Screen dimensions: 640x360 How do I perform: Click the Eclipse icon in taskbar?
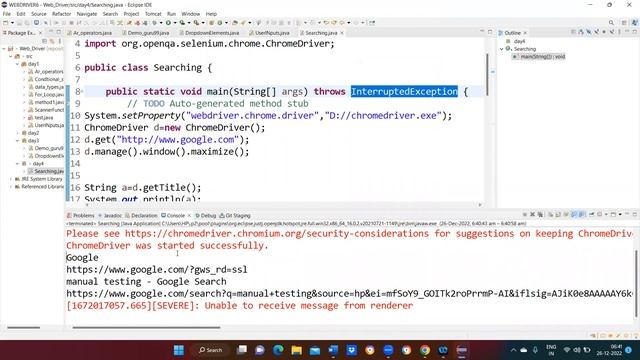(x=462, y=350)
